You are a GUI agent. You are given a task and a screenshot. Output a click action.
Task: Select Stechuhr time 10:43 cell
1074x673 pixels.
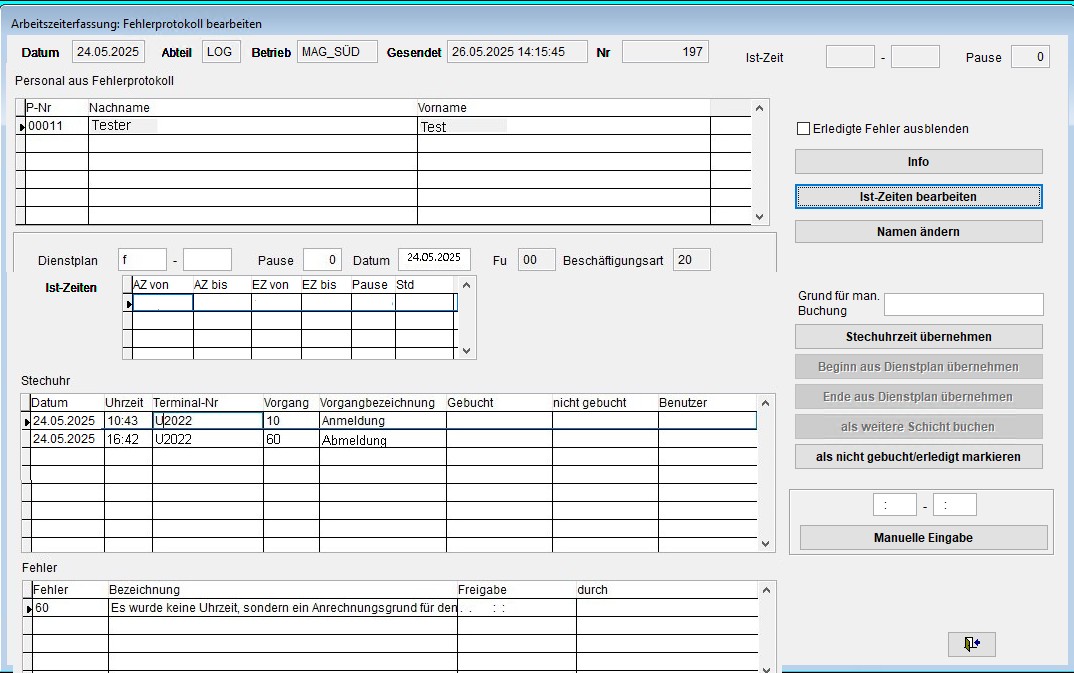point(128,420)
